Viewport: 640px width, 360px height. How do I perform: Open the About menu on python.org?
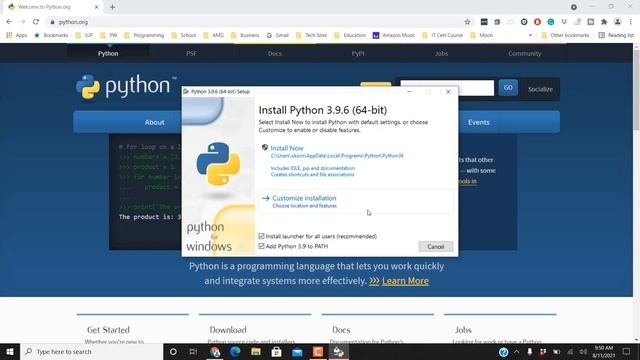tap(154, 122)
